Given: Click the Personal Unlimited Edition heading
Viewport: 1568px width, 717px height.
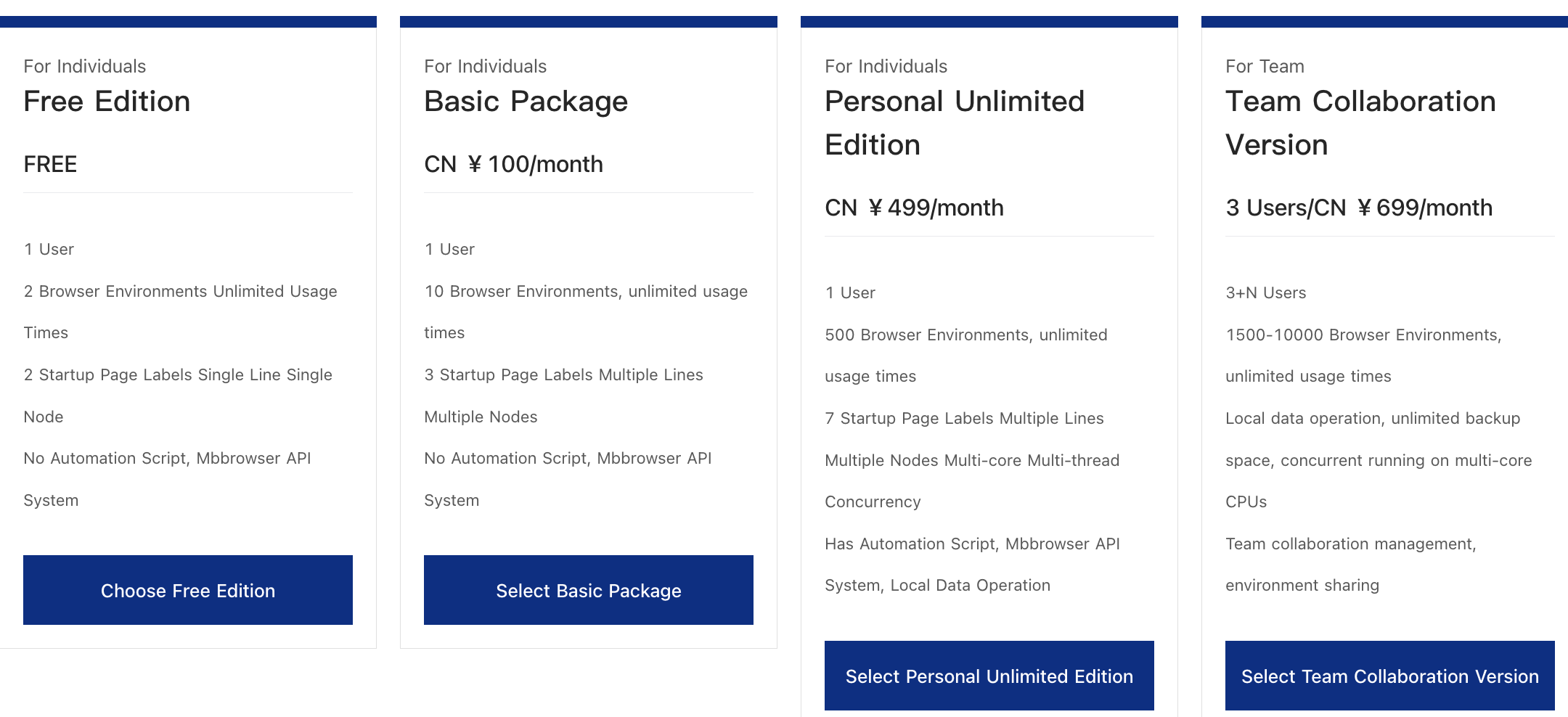Looking at the screenshot, I should click(954, 123).
